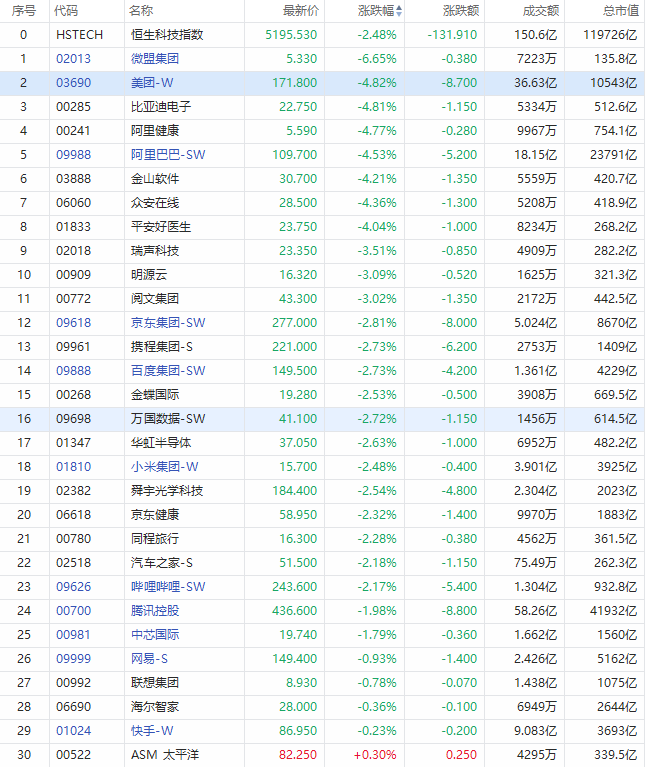Click the latest price 5195.530 cell

291,35
